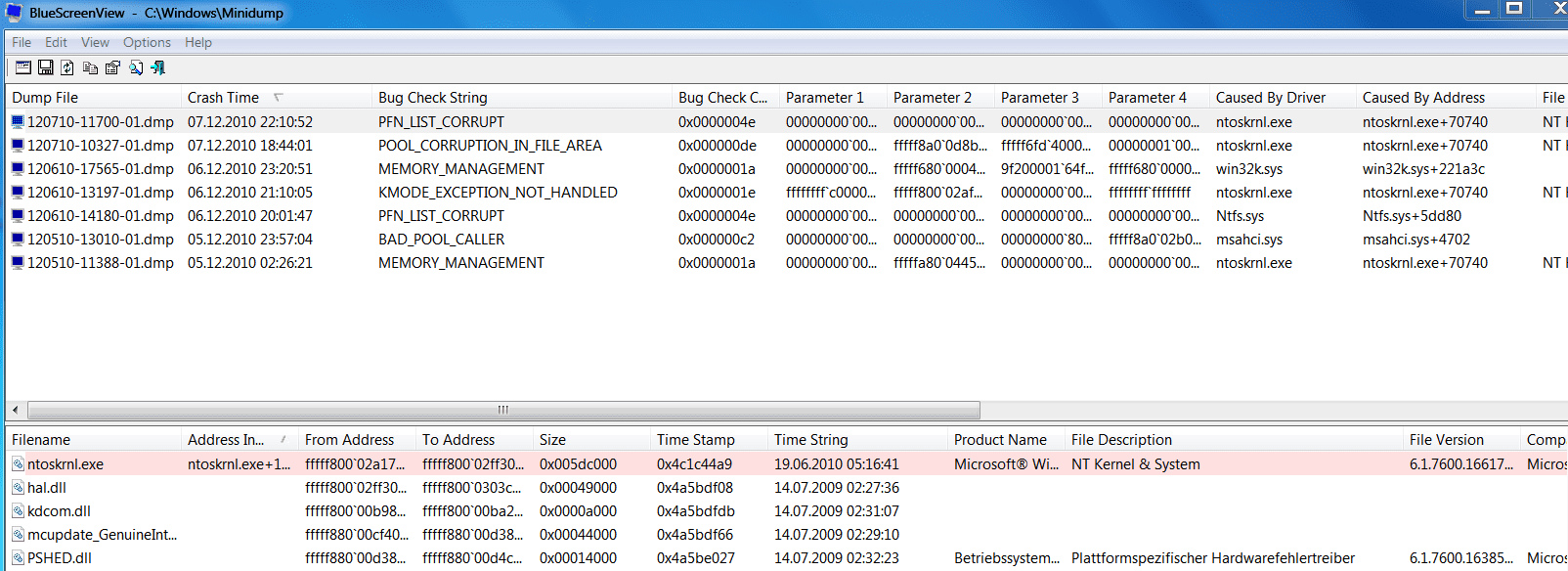Screen dimensions: 1568x571
Task: Click the kdcom.dll file icon
Action: 18,511
